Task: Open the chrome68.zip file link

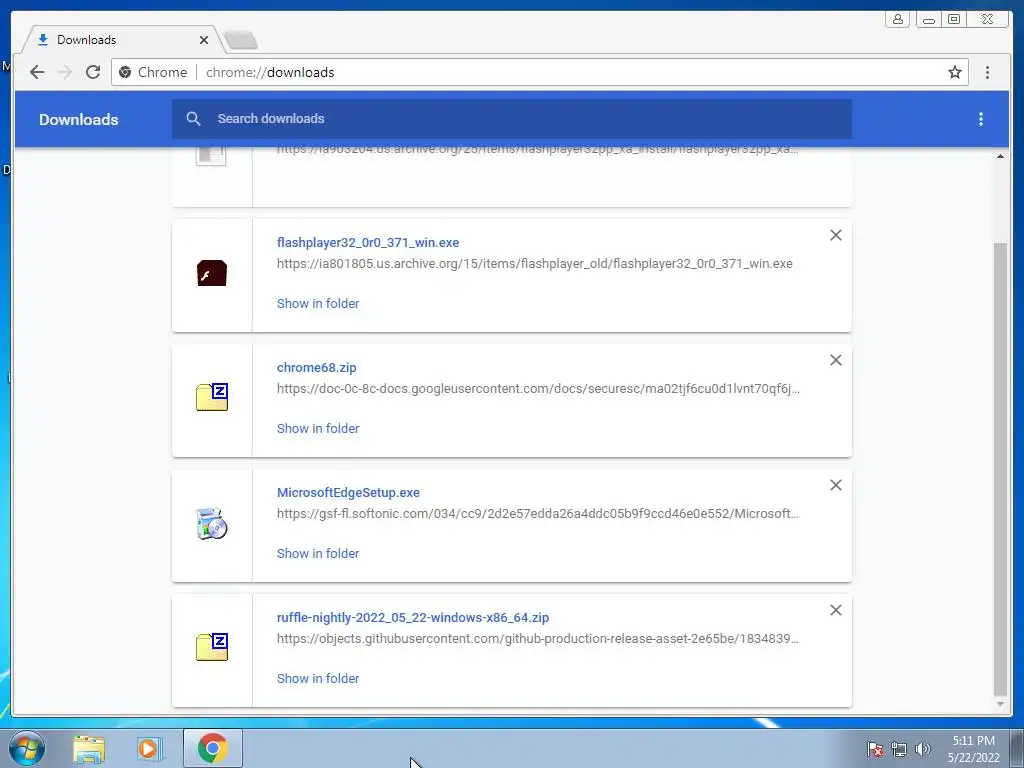Action: tap(317, 368)
